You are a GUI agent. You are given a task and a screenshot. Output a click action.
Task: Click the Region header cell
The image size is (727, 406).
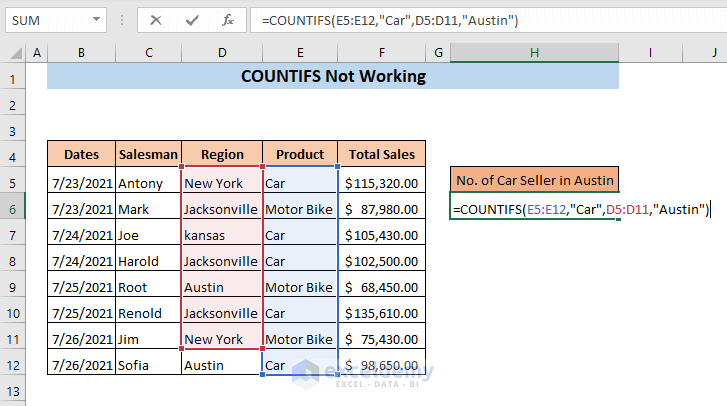click(x=222, y=154)
